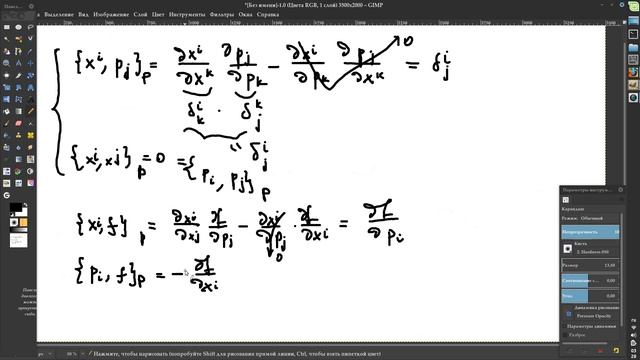
Task: Click the Угол angle slider
Action: tap(590, 296)
